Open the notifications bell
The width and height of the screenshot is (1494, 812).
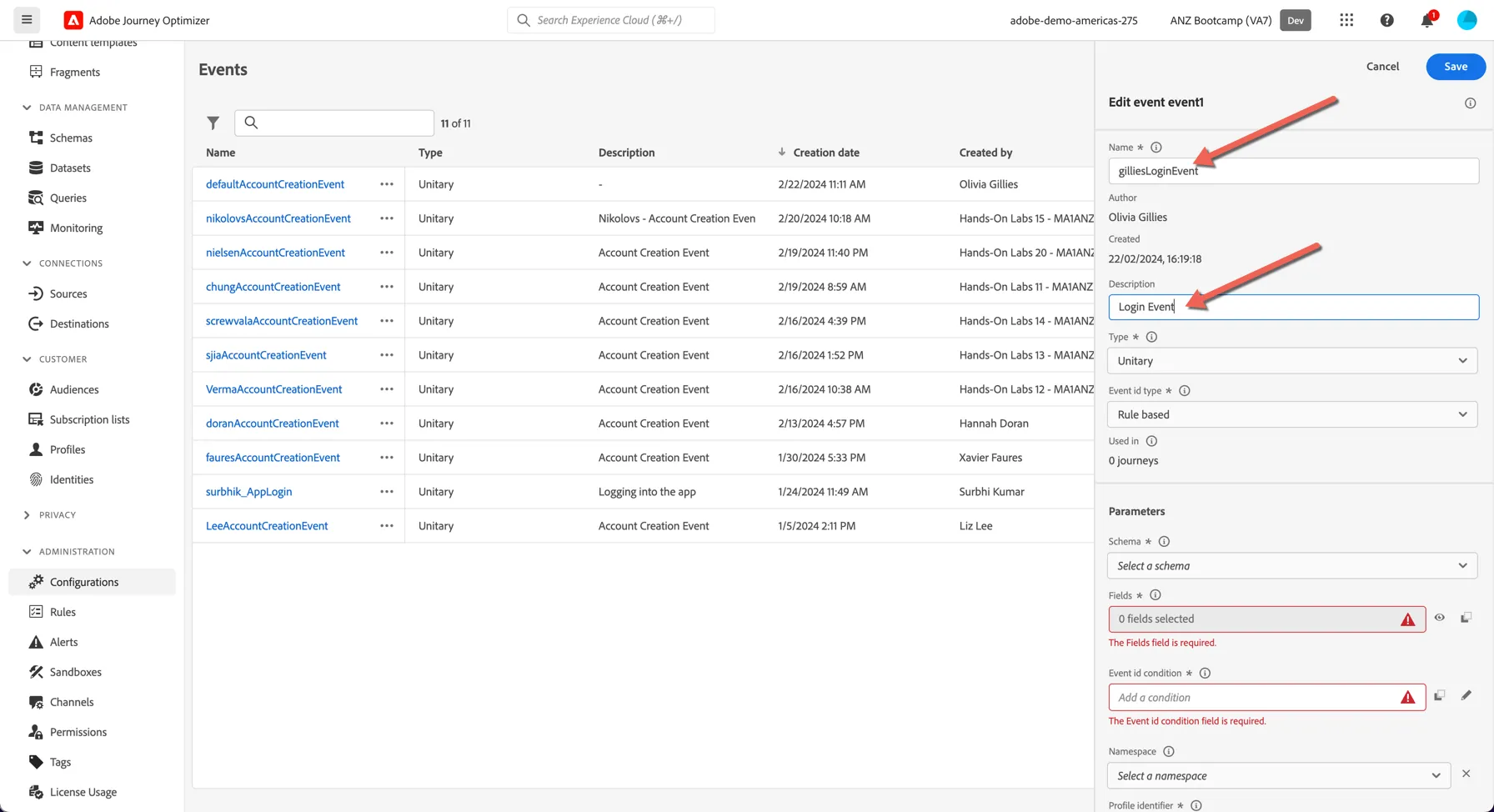tap(1427, 20)
